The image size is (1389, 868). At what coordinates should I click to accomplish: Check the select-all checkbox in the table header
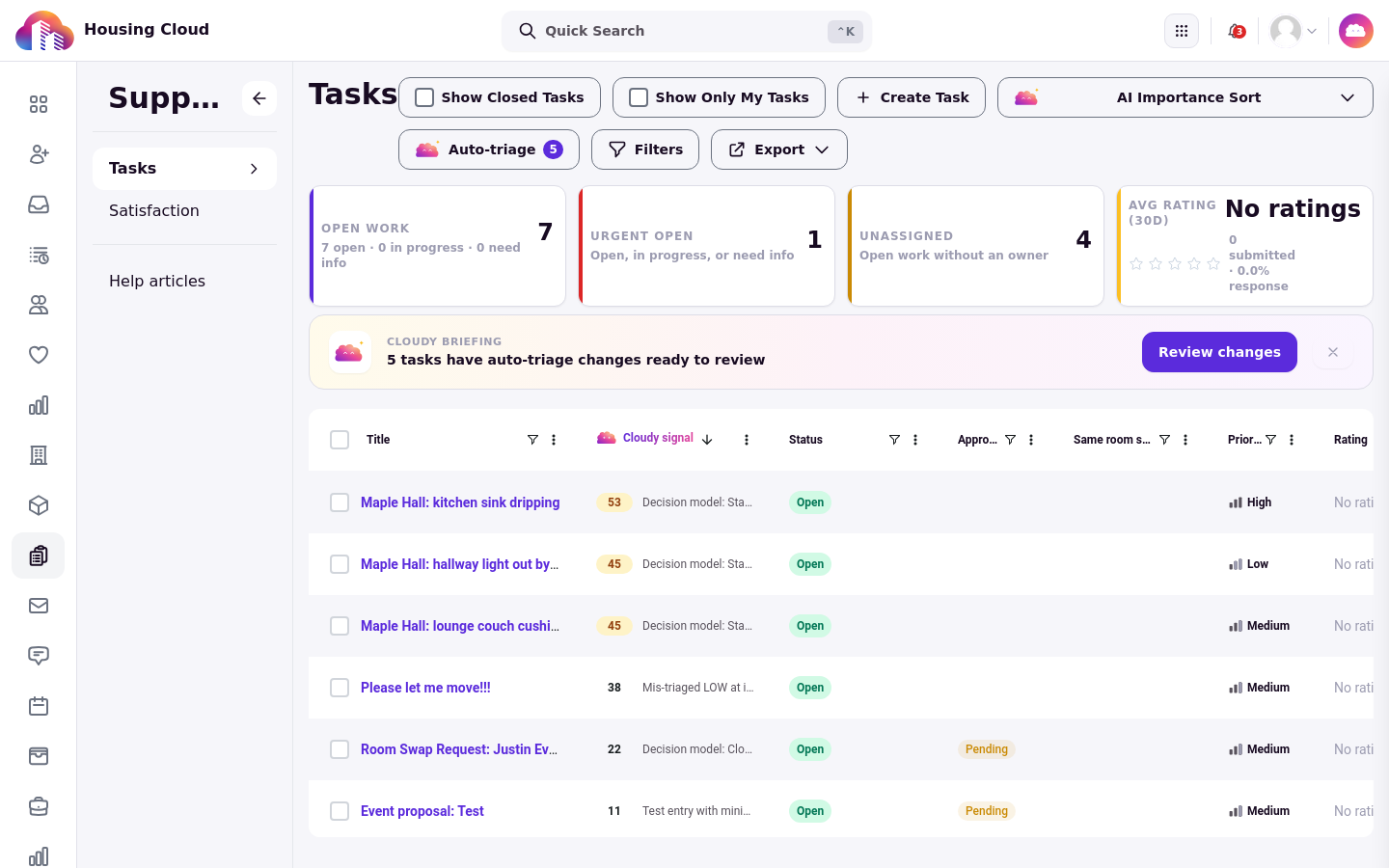[340, 440]
